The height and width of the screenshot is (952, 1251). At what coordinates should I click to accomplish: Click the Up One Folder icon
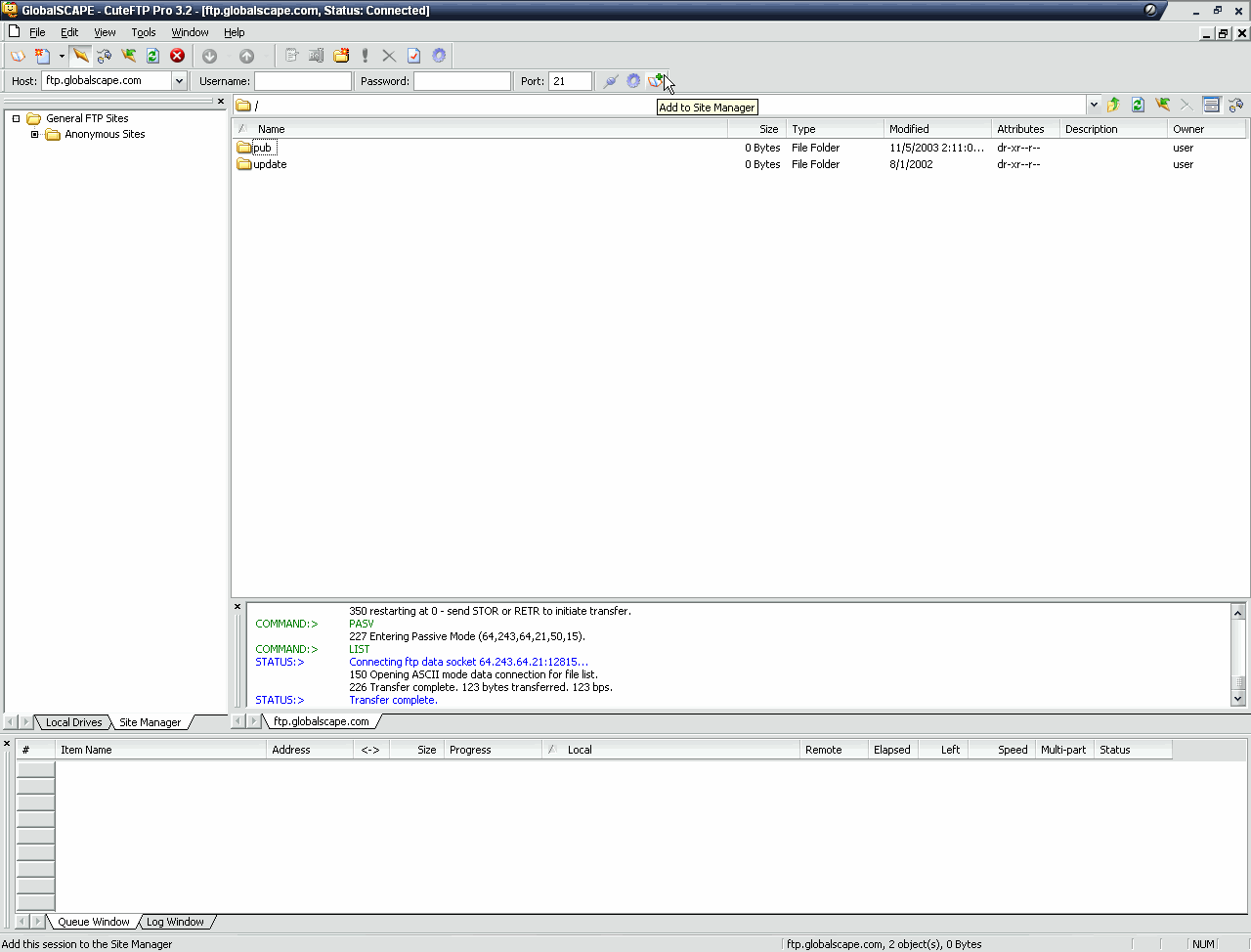tap(1113, 105)
